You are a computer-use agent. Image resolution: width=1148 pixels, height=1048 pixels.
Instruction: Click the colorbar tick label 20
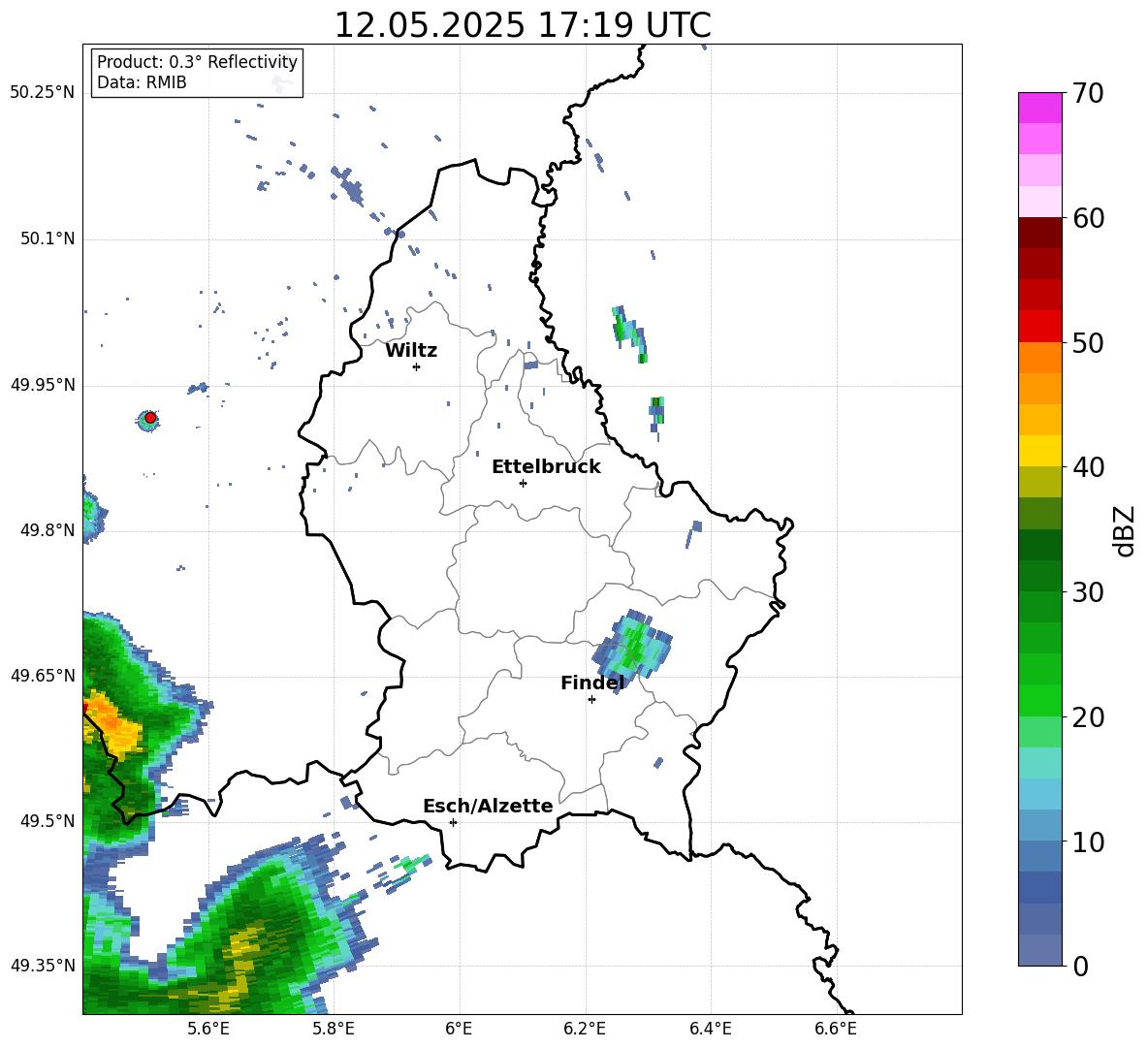[1087, 716]
